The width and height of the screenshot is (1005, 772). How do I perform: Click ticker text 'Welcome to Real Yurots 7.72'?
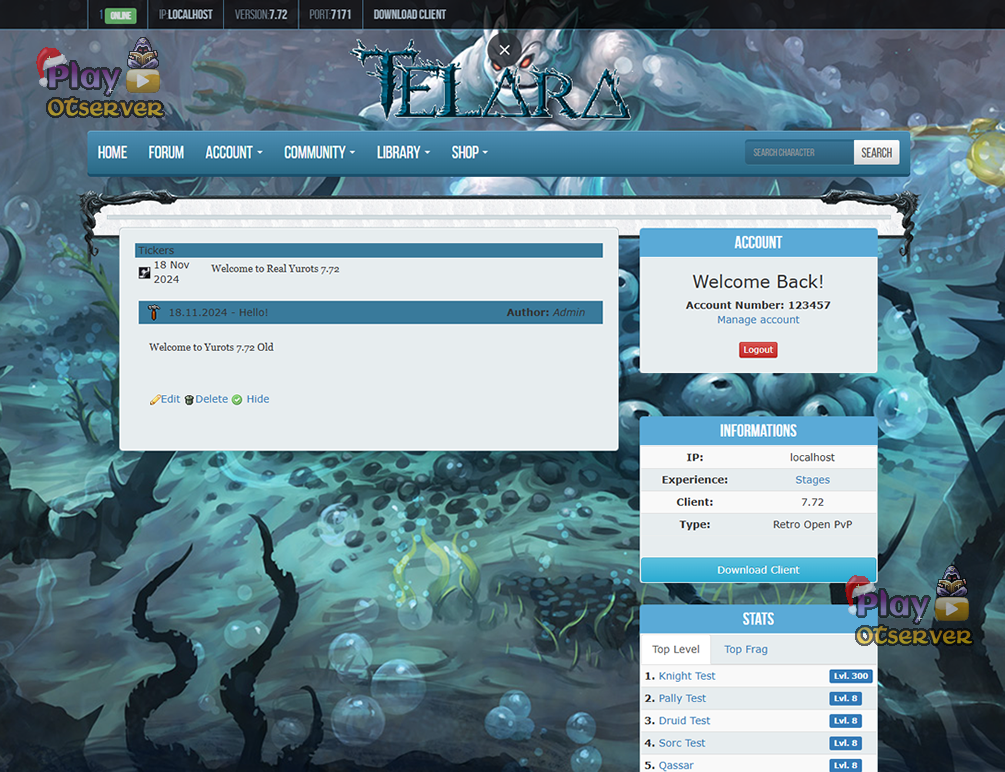tap(275, 269)
